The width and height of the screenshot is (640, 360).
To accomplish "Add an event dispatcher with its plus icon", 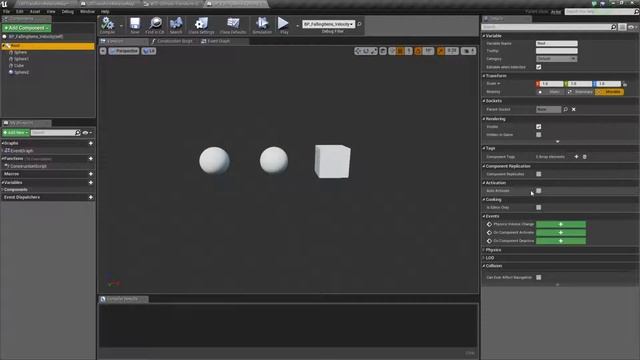I will click(91, 197).
